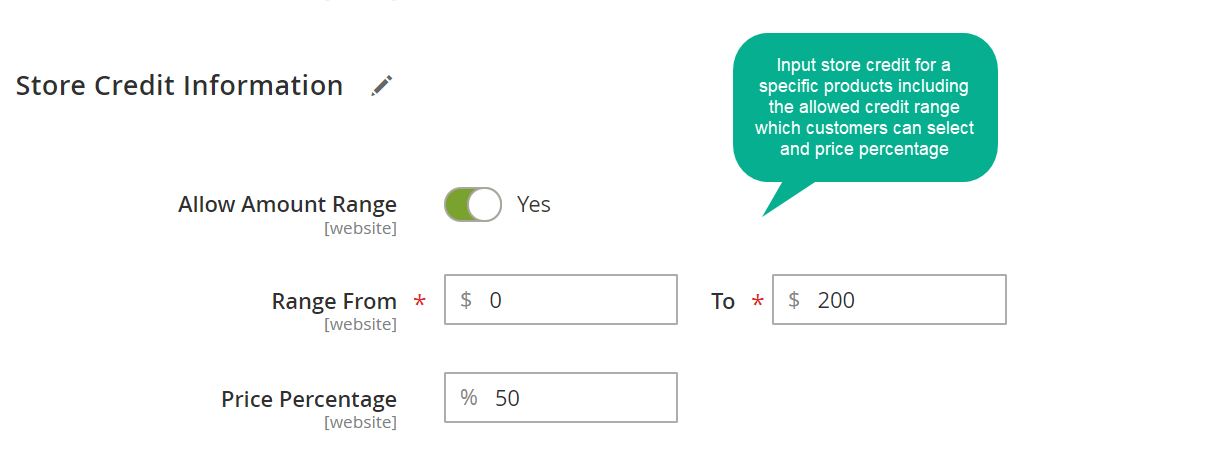Click the Allow Amount Range label

tap(288, 204)
